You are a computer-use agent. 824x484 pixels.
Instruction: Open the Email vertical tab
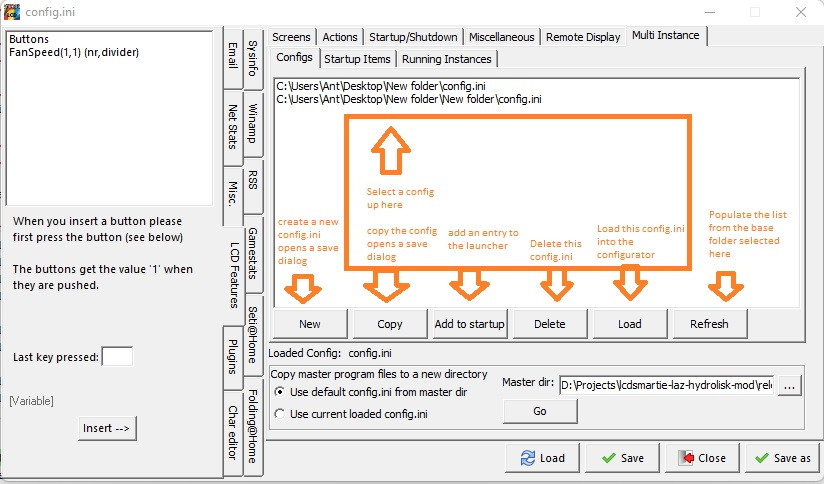click(x=233, y=57)
